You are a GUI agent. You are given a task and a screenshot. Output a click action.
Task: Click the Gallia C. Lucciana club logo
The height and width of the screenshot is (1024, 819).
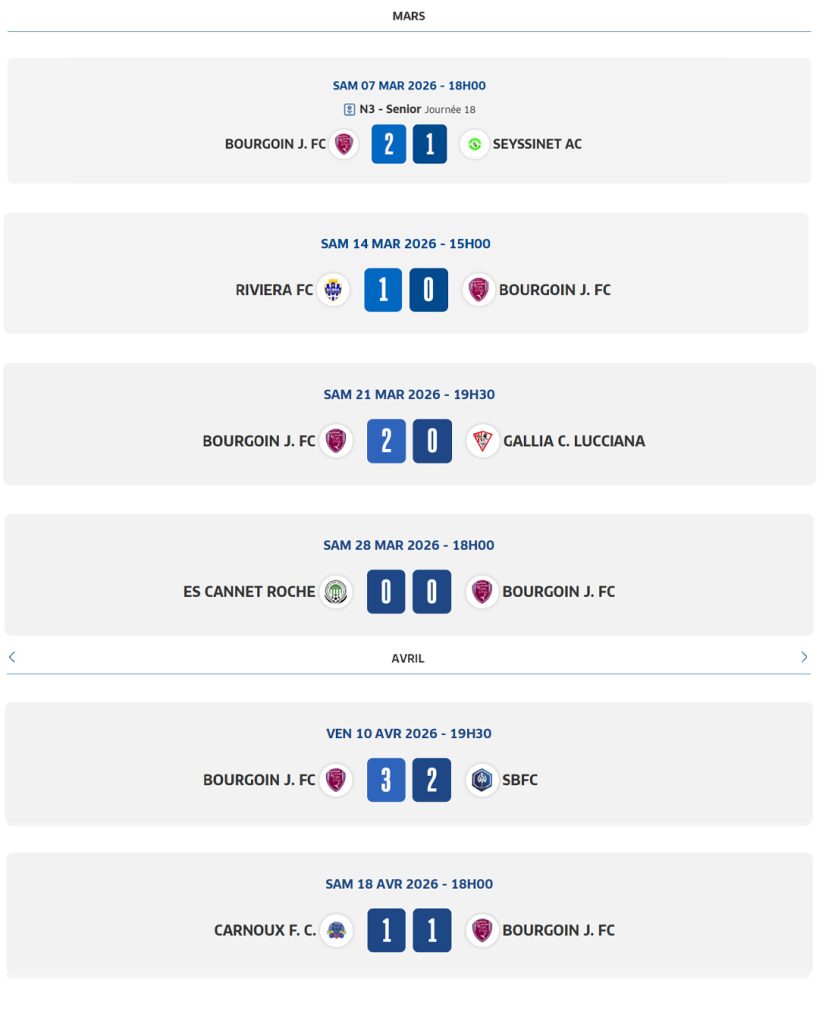(x=483, y=441)
